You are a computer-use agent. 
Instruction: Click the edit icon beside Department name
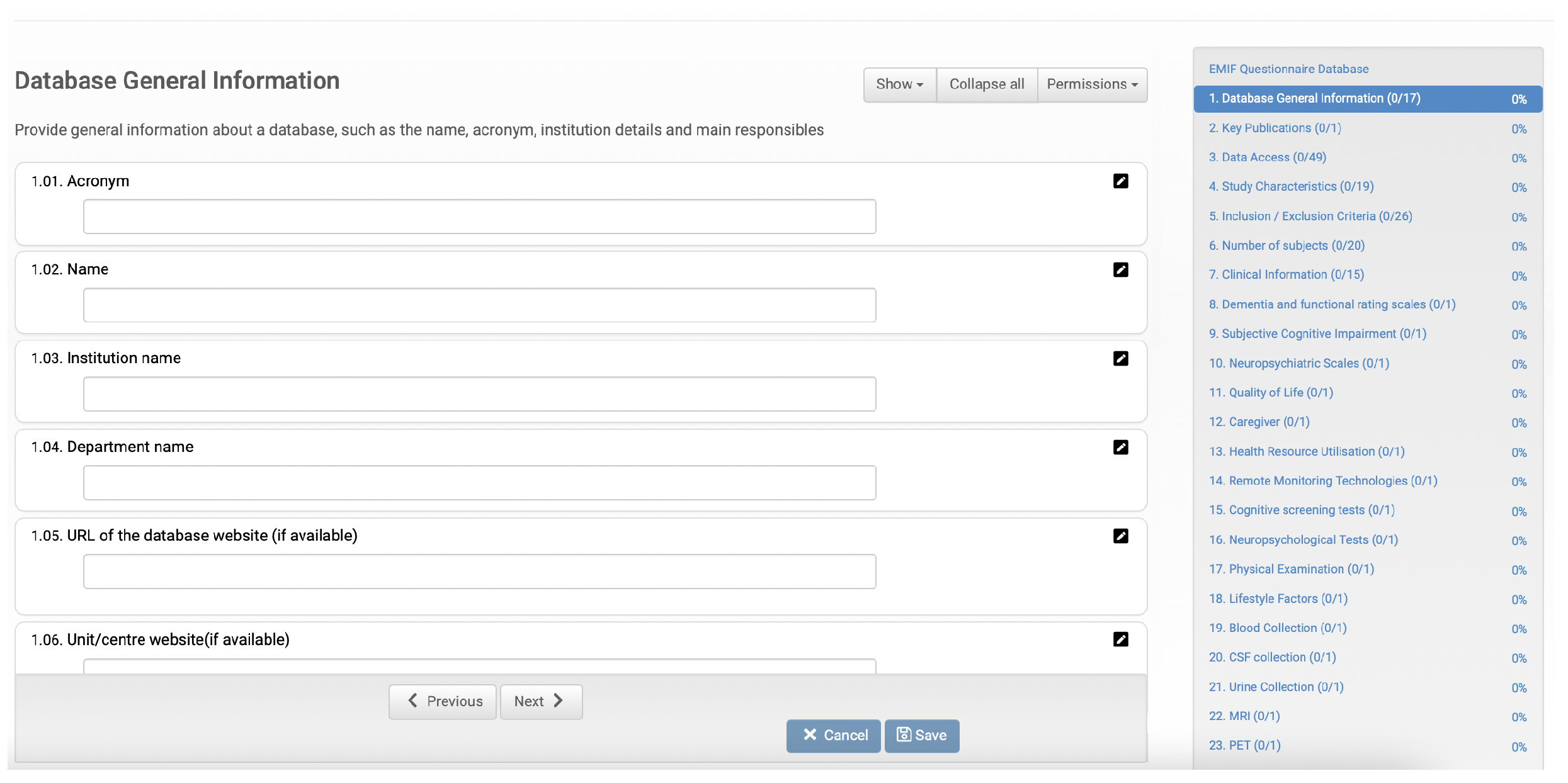(x=1120, y=448)
